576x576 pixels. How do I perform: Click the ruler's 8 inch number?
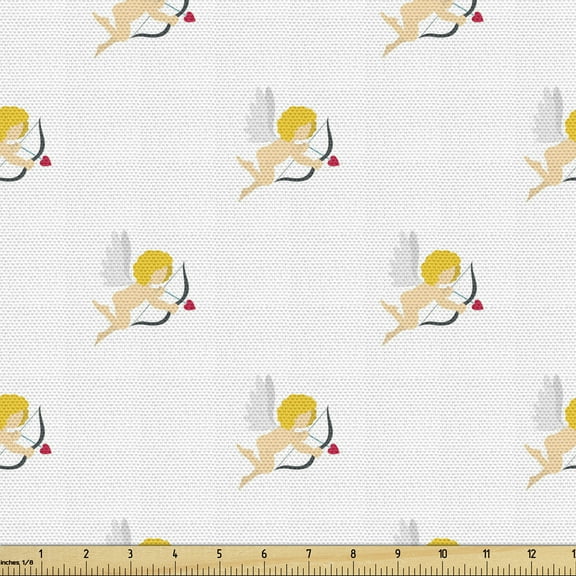[x=353, y=554]
